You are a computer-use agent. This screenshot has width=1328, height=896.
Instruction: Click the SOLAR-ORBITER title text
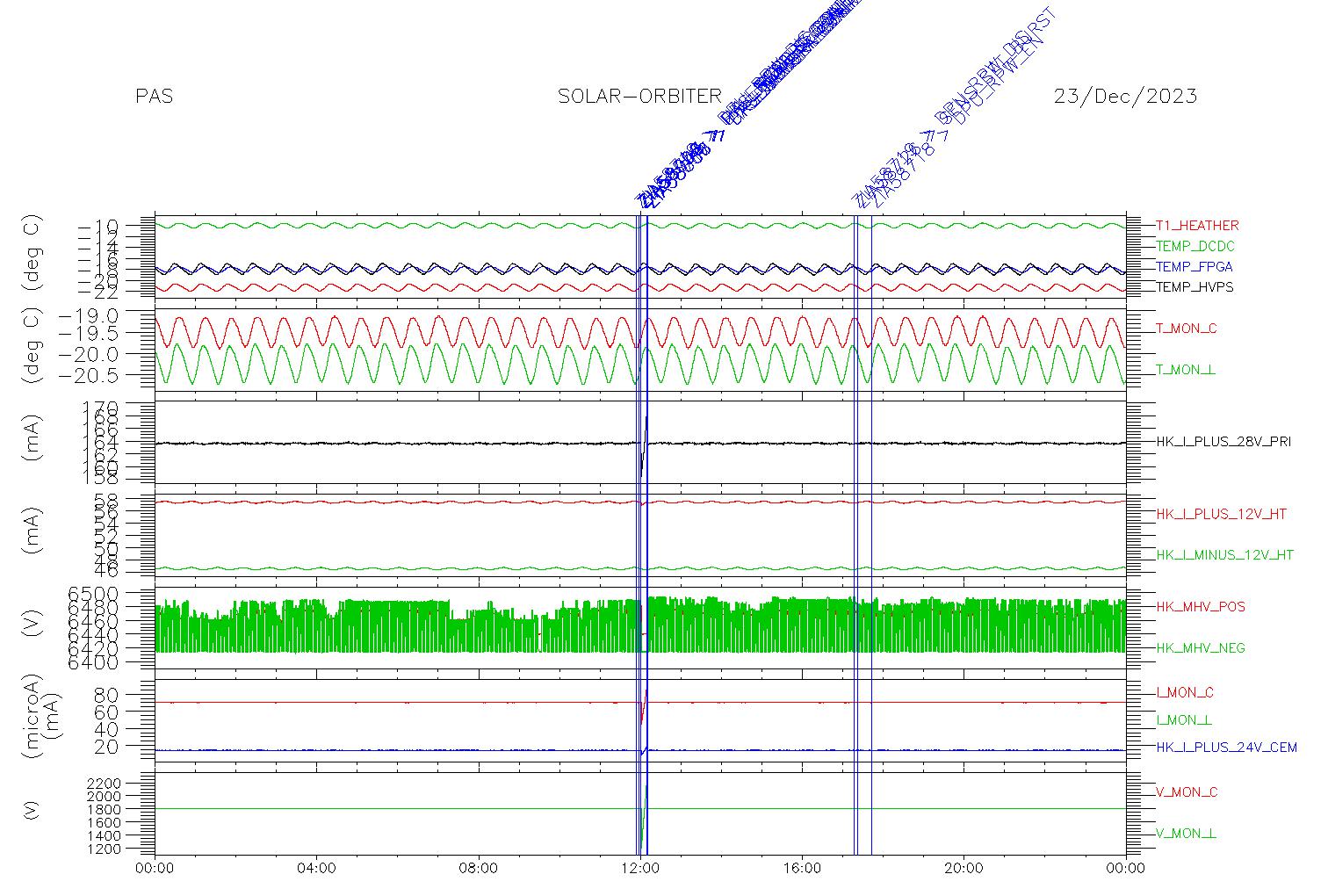pos(639,97)
